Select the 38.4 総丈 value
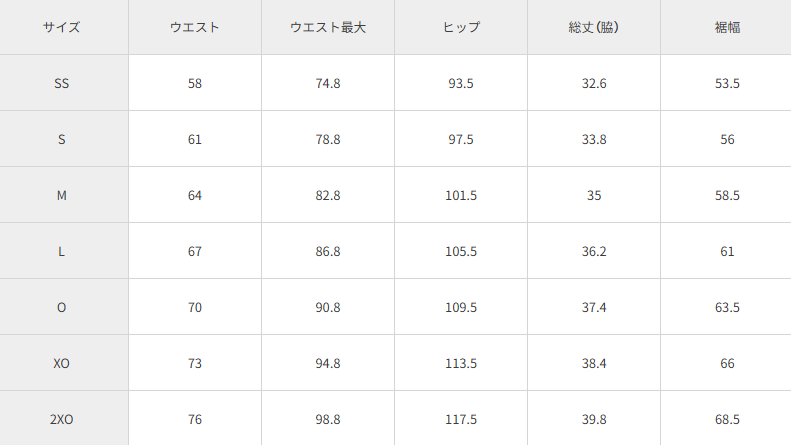The width and height of the screenshot is (791, 445). (x=594, y=363)
